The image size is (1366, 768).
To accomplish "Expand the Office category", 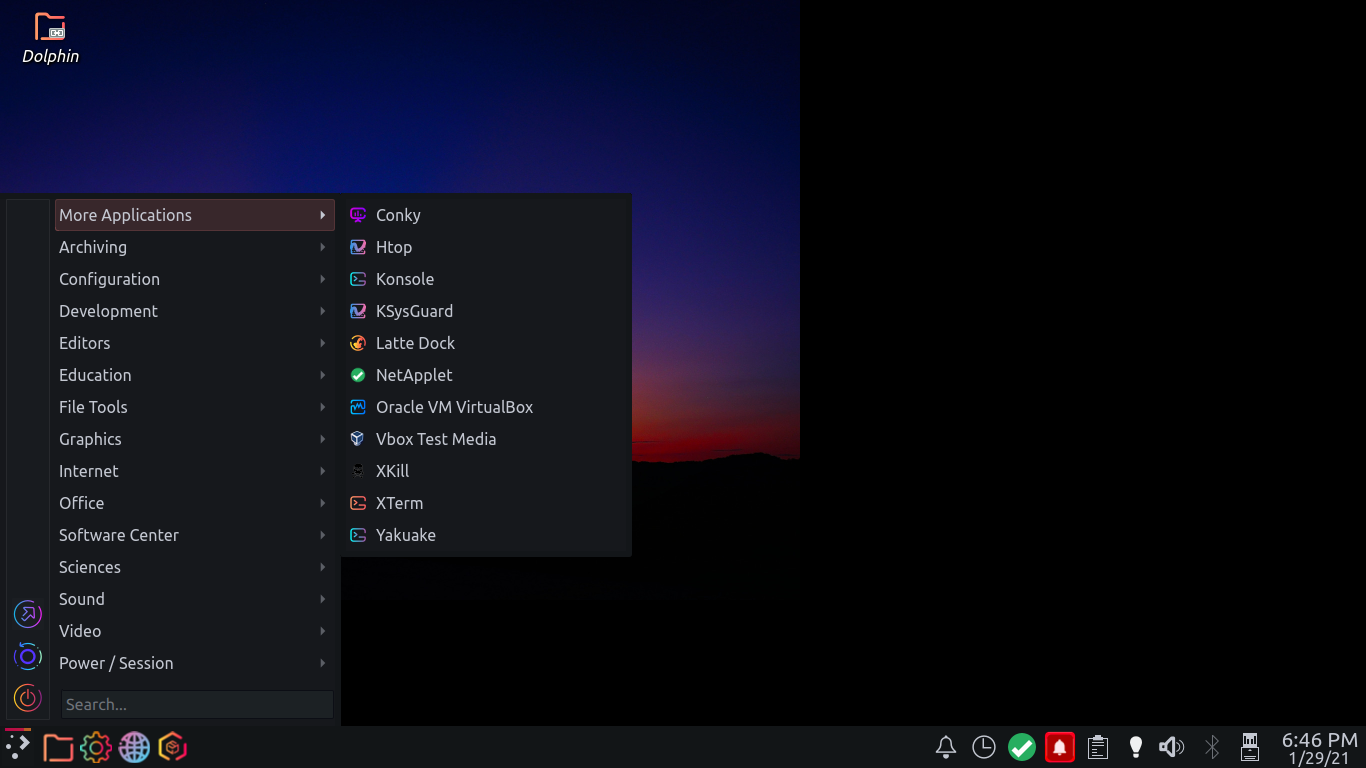I will tap(194, 503).
